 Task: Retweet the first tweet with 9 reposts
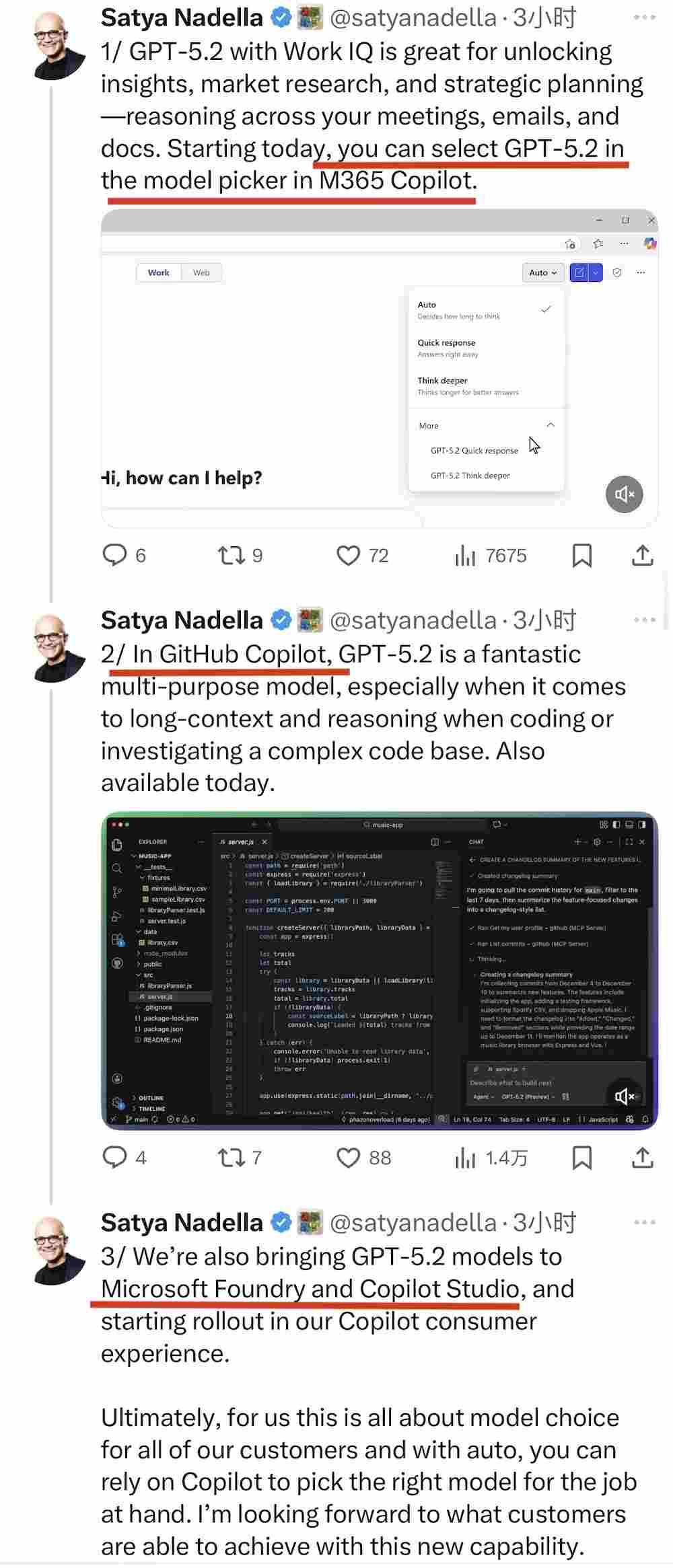tap(232, 556)
